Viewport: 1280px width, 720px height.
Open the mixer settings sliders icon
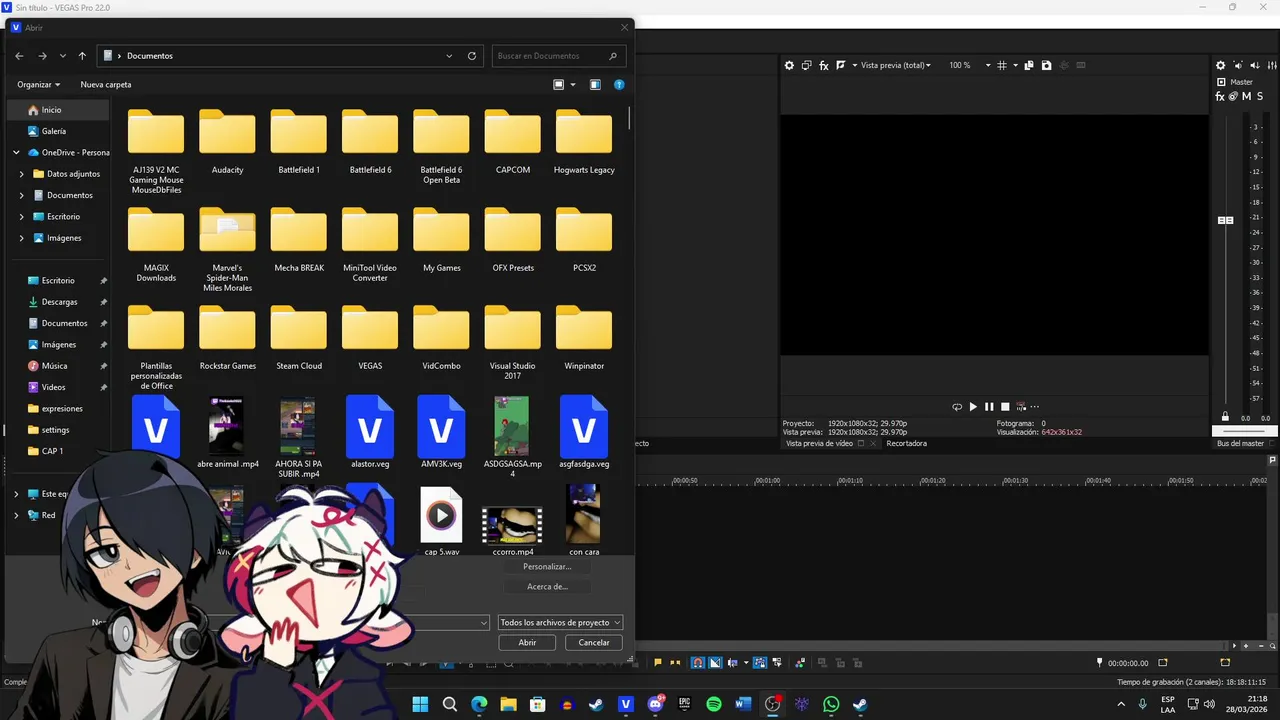pyautogui.click(x=1271, y=65)
